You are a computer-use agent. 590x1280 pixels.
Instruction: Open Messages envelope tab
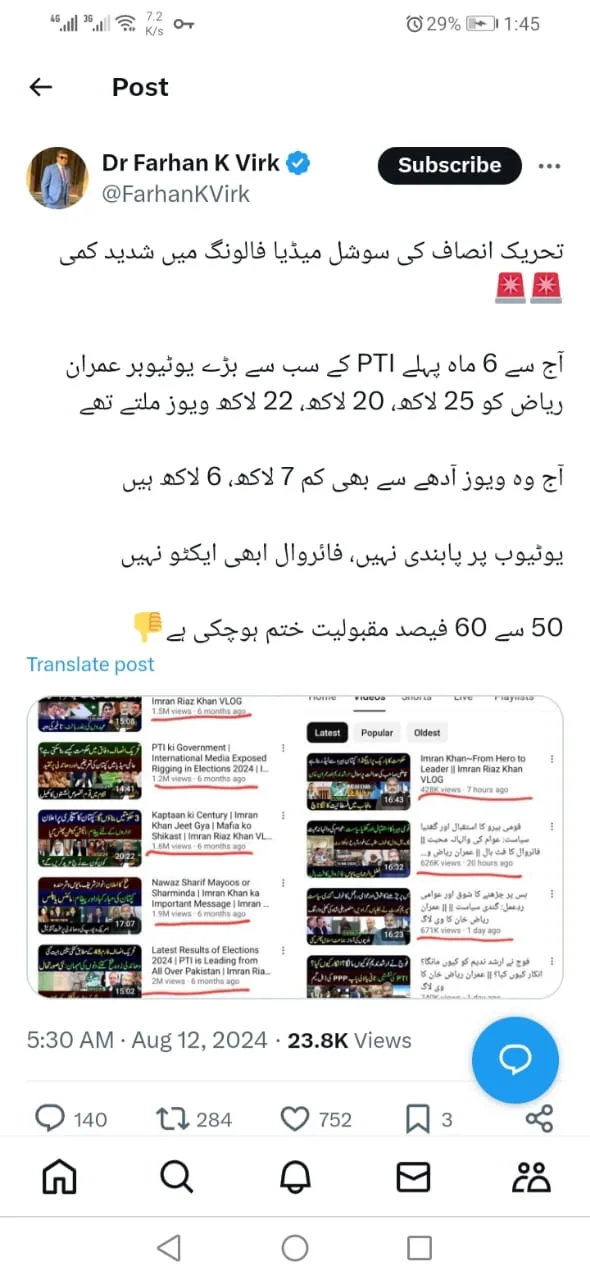413,1178
